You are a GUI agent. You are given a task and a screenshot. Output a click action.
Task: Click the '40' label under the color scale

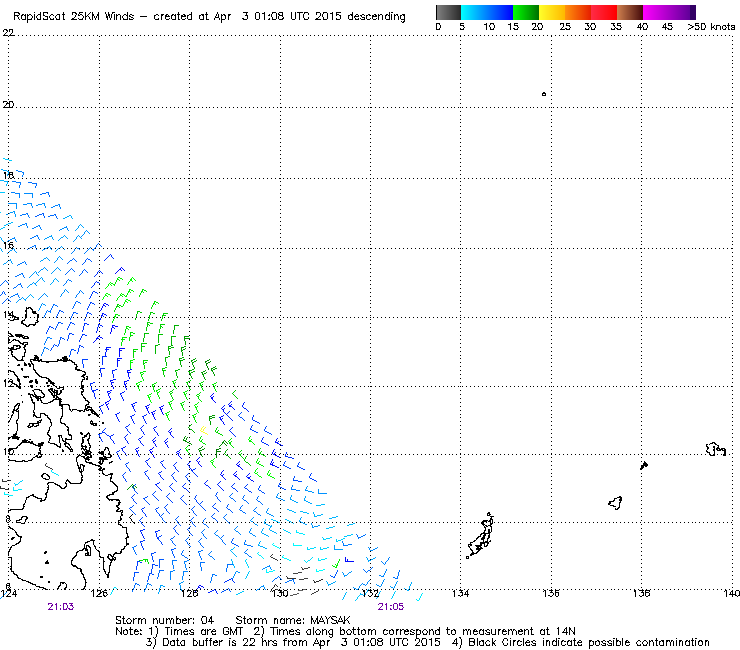(642, 26)
